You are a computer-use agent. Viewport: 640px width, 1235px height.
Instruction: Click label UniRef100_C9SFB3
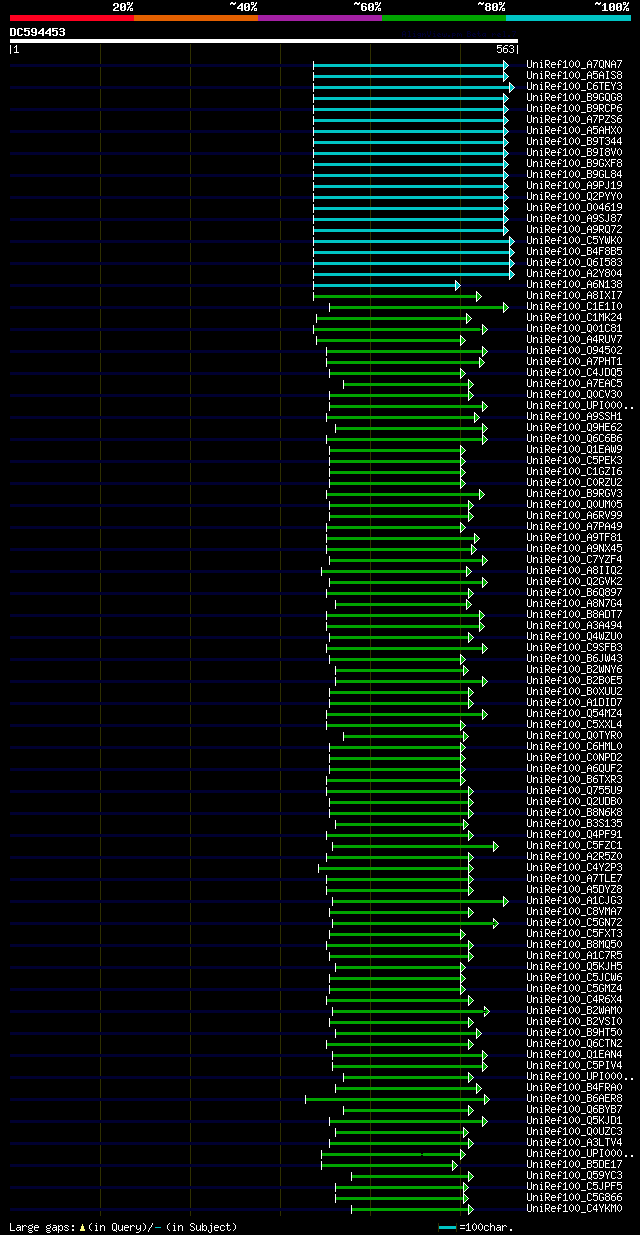(574, 647)
